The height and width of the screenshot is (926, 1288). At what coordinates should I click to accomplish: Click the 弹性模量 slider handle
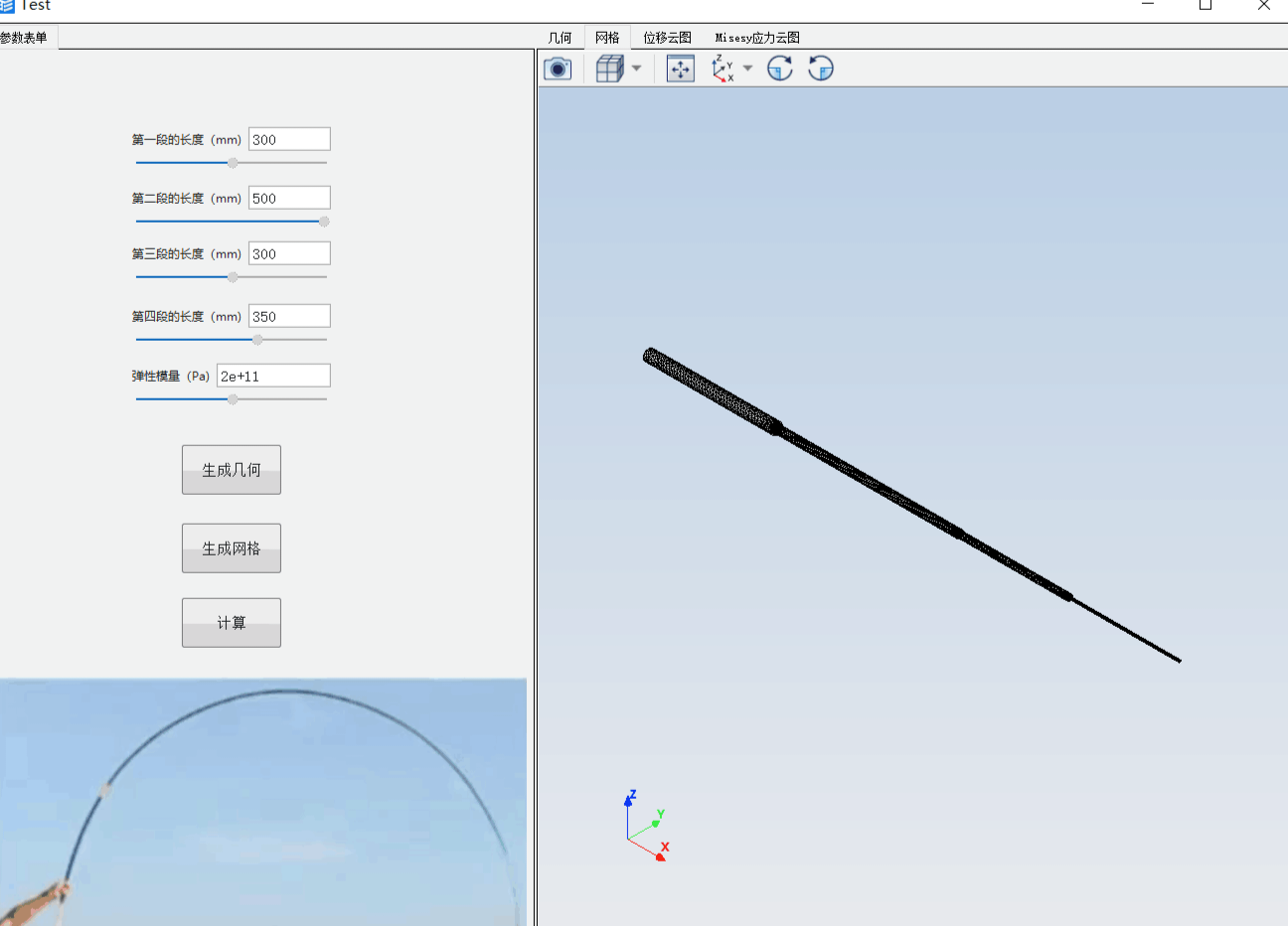pos(233,399)
